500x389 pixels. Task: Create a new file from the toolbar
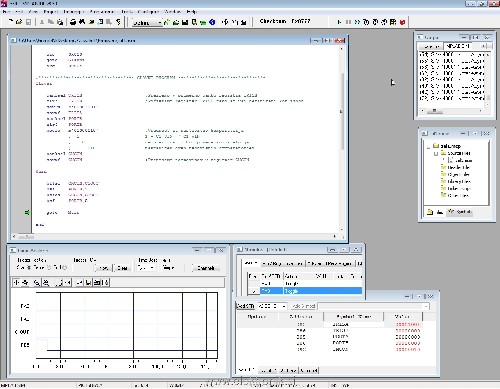tap(10, 22)
